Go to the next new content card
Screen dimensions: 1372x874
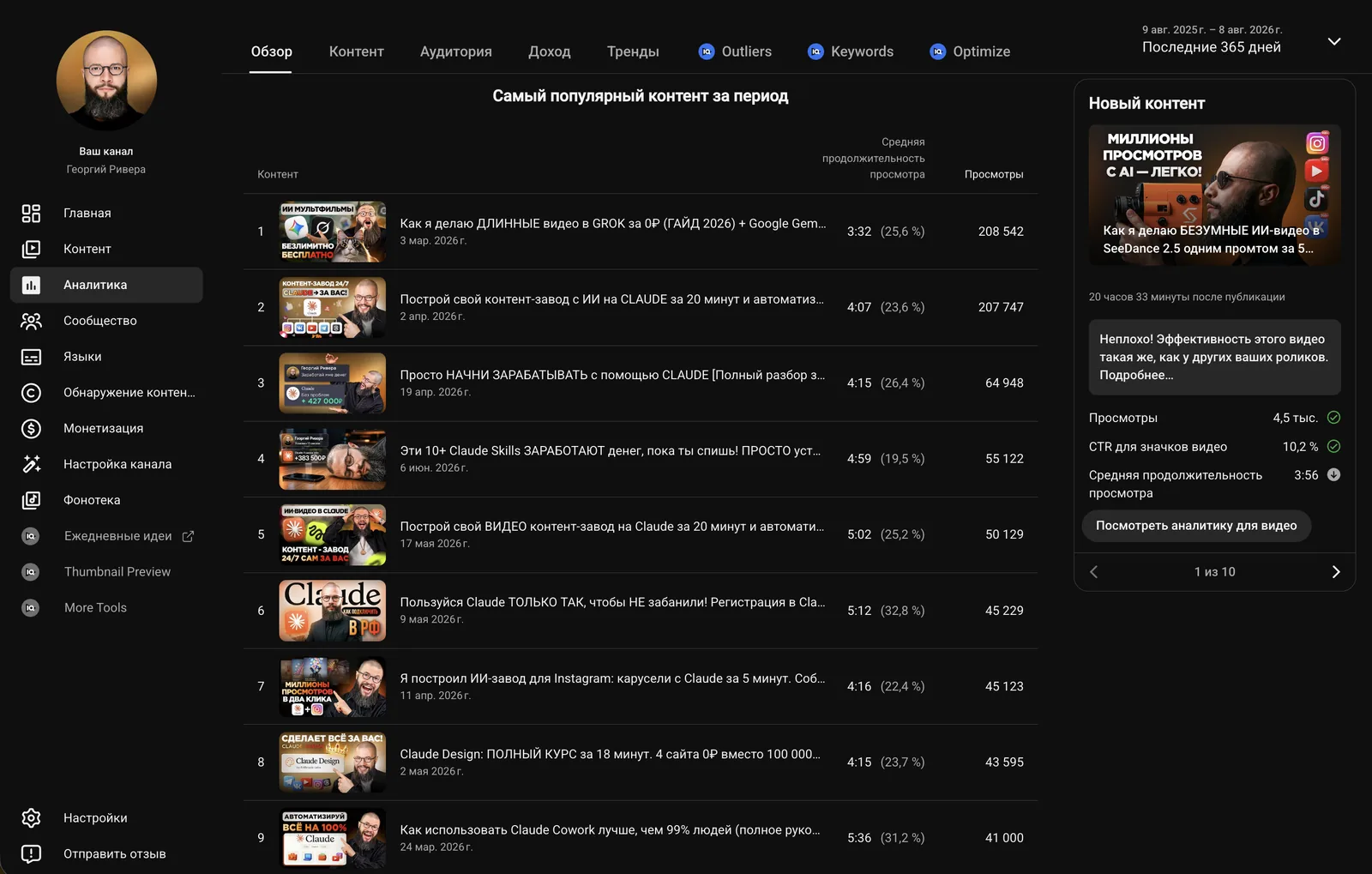click(x=1335, y=572)
